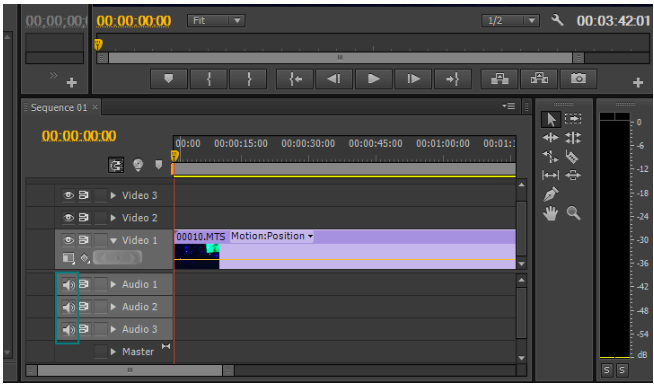Toggle Video 3 track eye visibility

click(x=68, y=195)
